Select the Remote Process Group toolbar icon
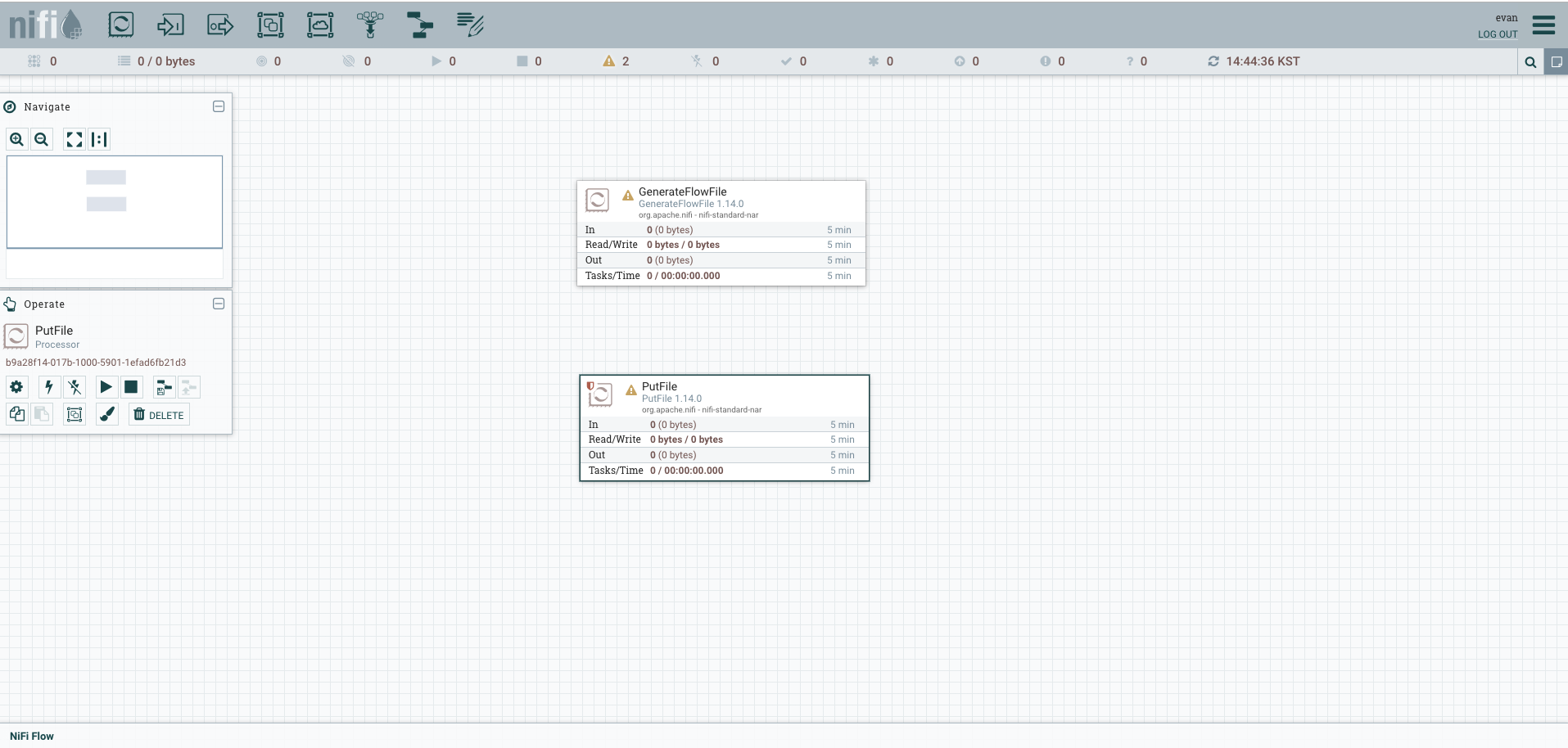Image resolution: width=1568 pixels, height=748 pixels. point(320,25)
